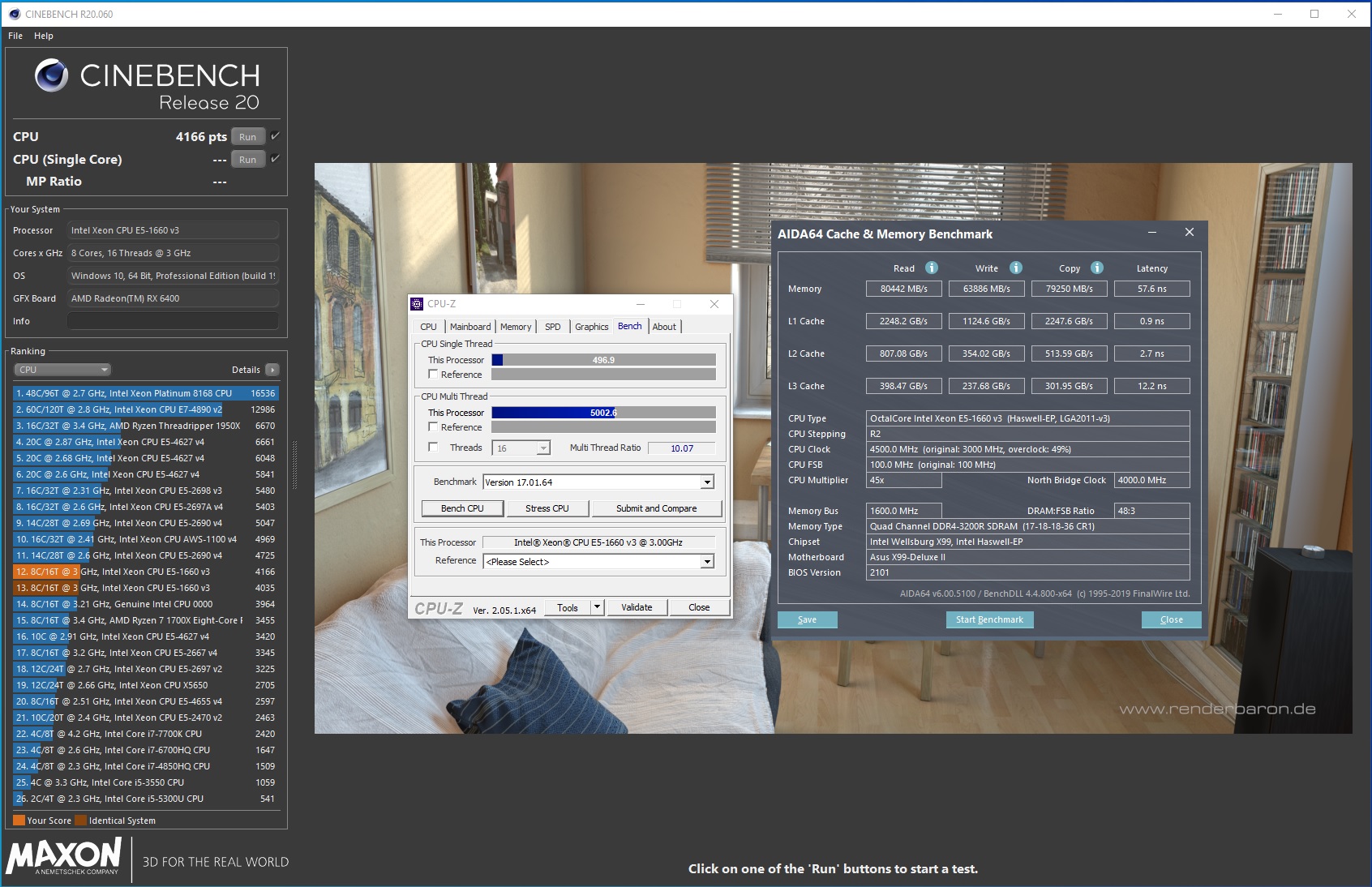Click Start Benchmark in AIDA64
Viewport: 1372px width, 887px height.
[x=989, y=619]
